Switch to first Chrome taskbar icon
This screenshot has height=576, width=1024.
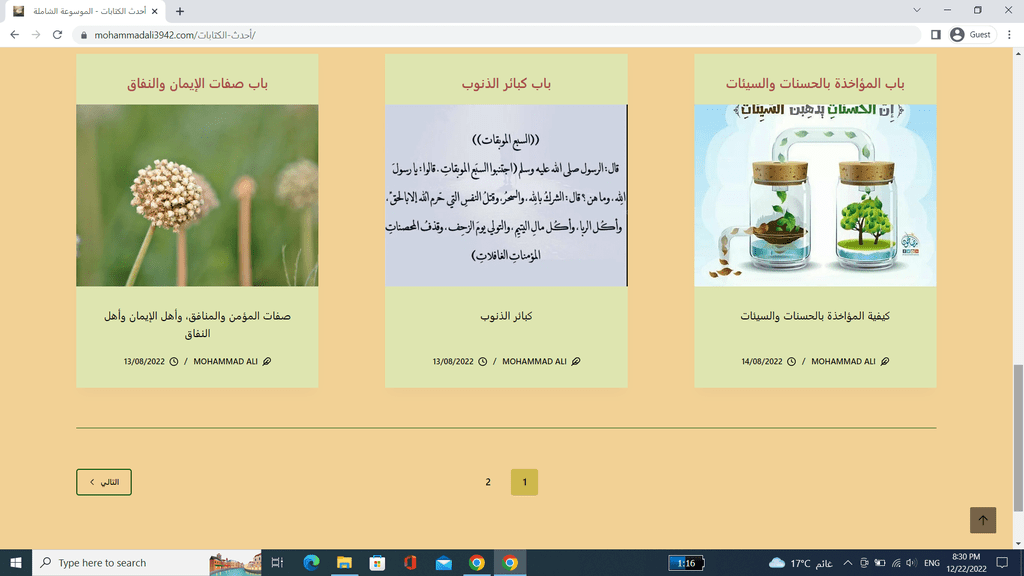pos(477,562)
